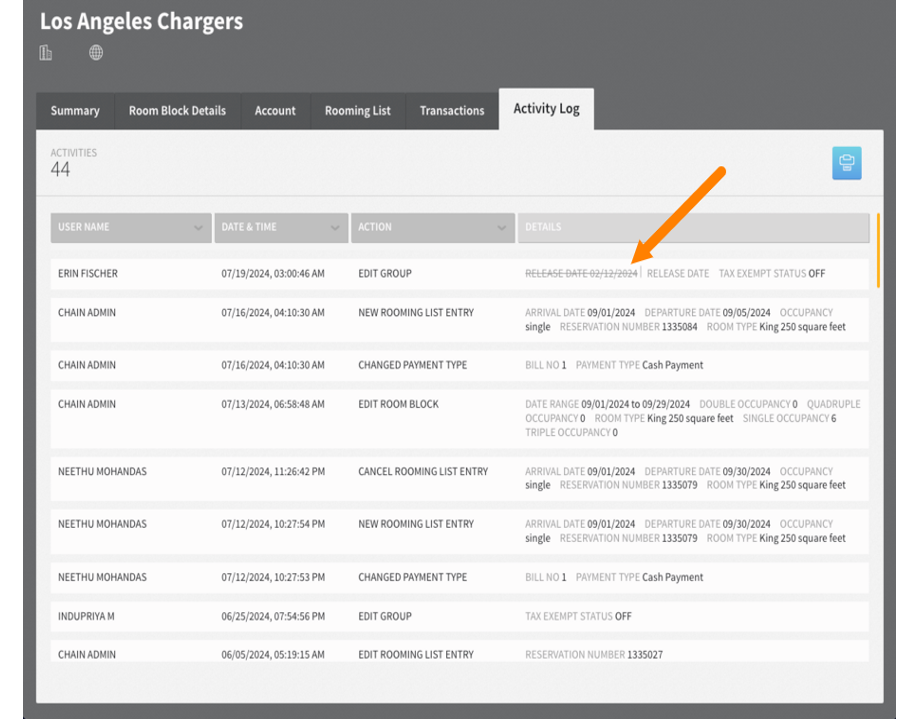Expand the Action column filter chevron
Viewport: 920px width, 719px height.
coord(502,228)
